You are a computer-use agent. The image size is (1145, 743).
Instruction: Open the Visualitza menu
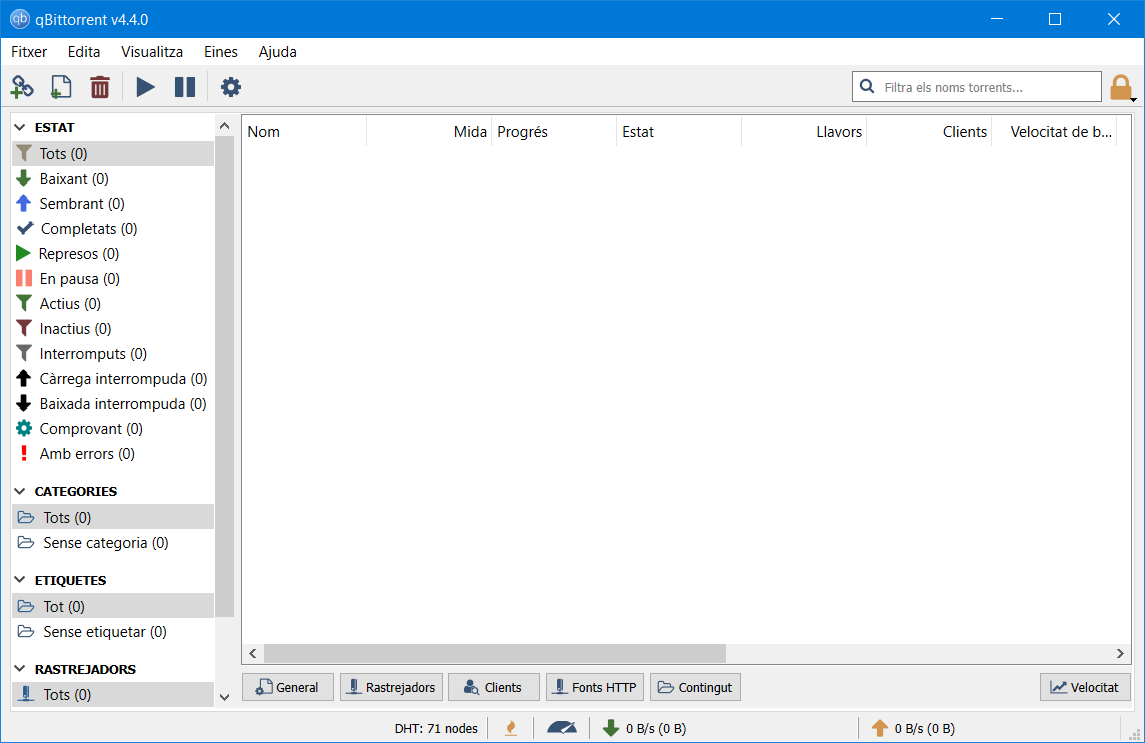click(x=152, y=52)
